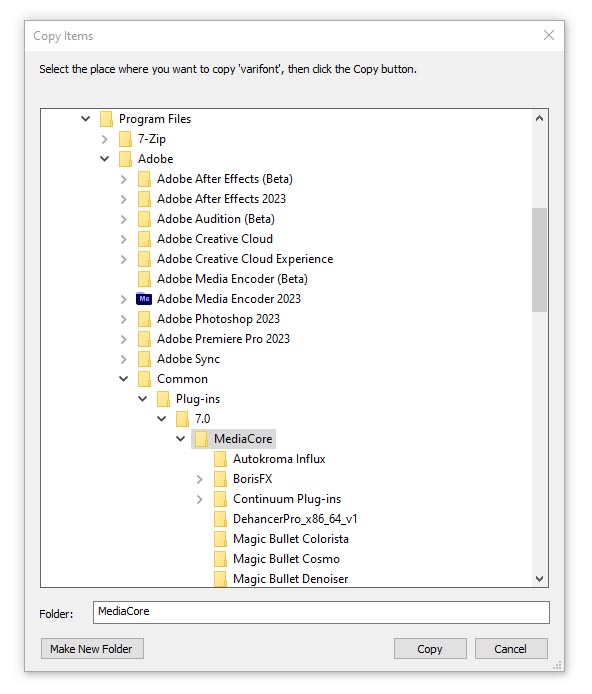Collapse the 7.0 folder node
This screenshot has height=694, width=592.
click(161, 419)
